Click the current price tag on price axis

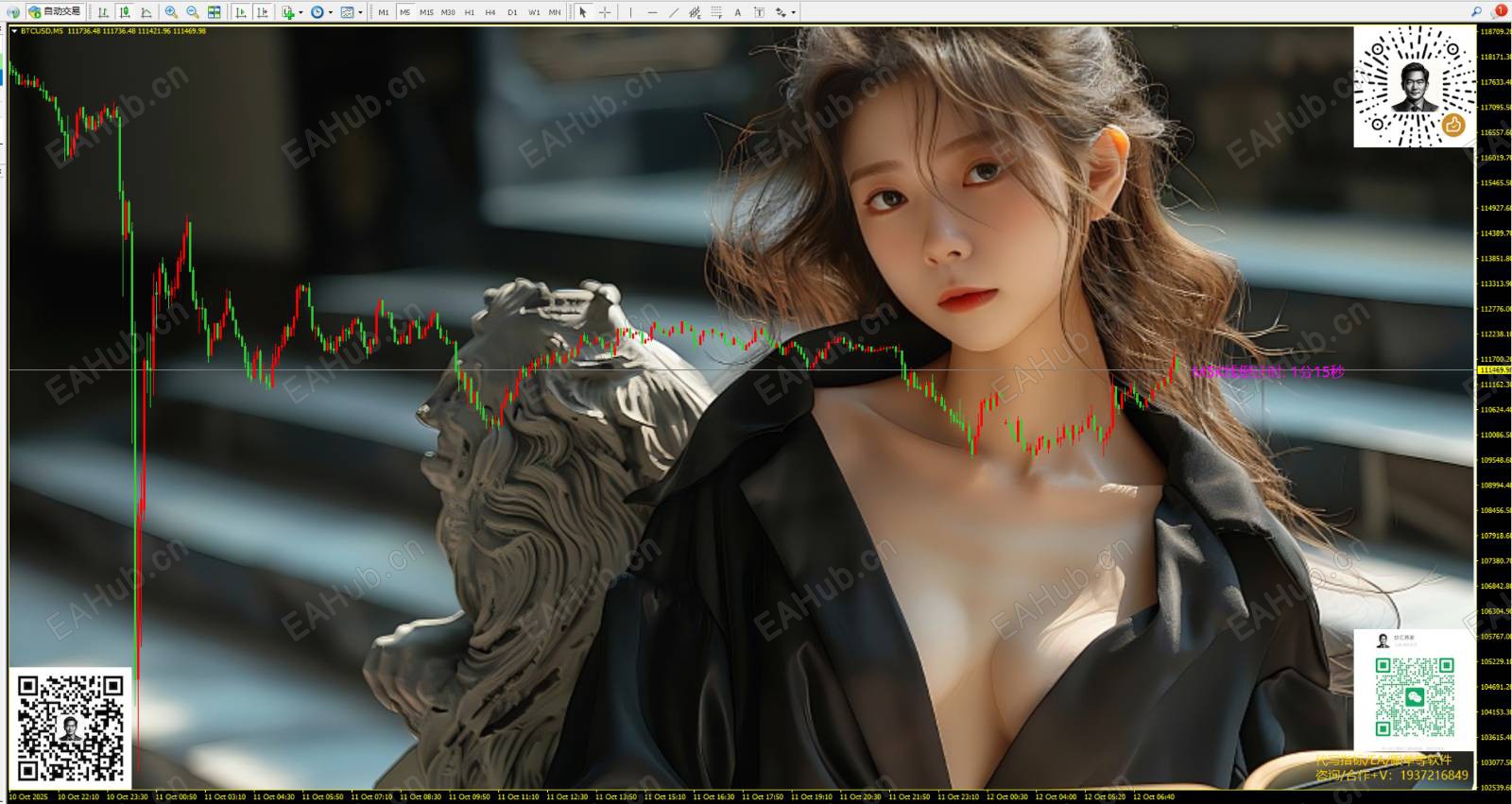[x=1494, y=370]
